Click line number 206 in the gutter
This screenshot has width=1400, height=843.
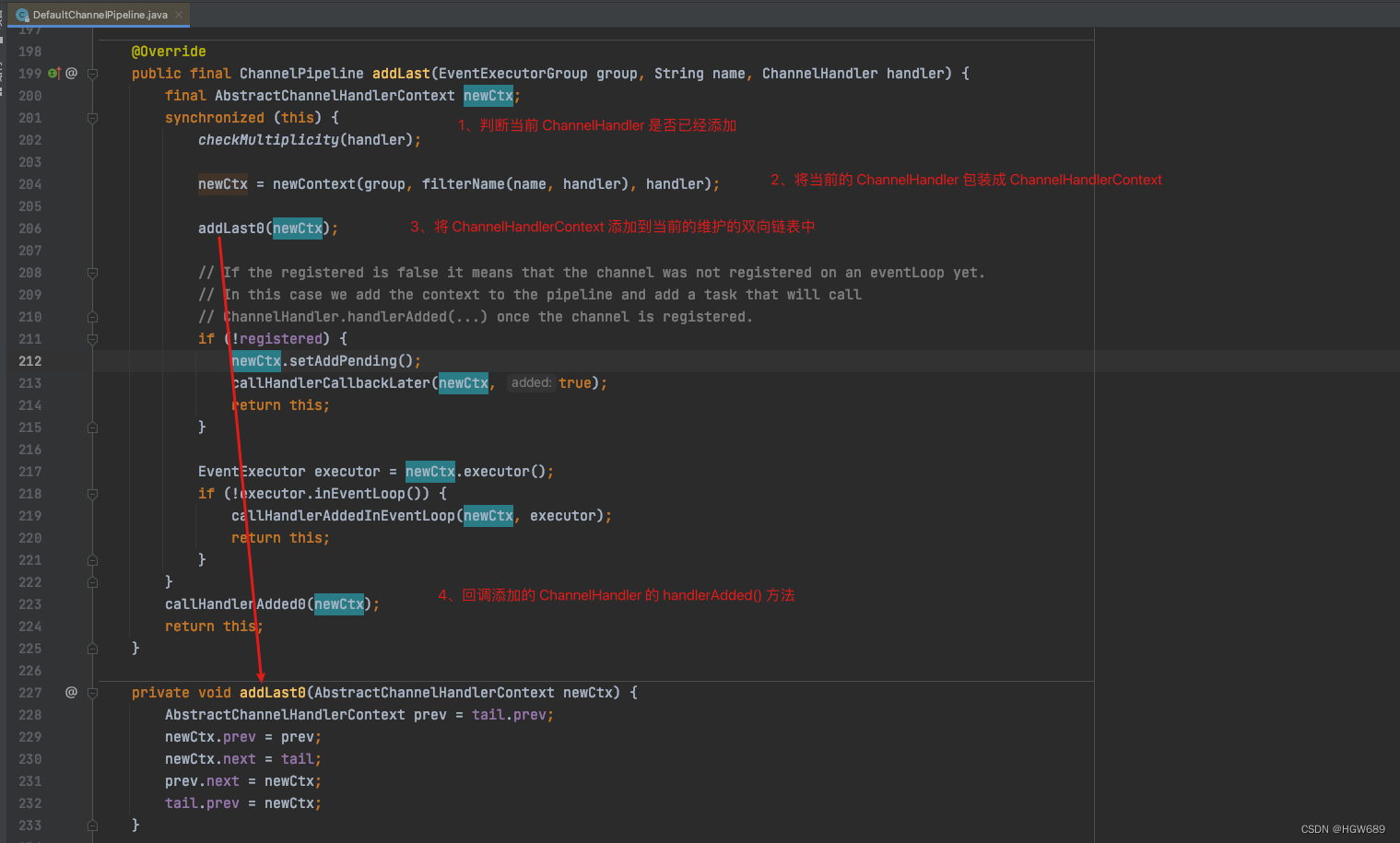click(29, 228)
